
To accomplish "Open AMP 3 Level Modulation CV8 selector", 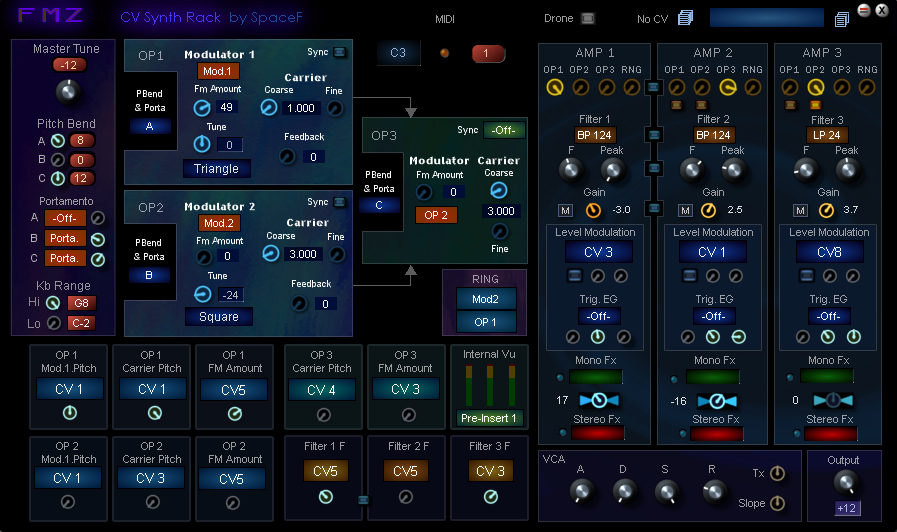I will [829, 252].
